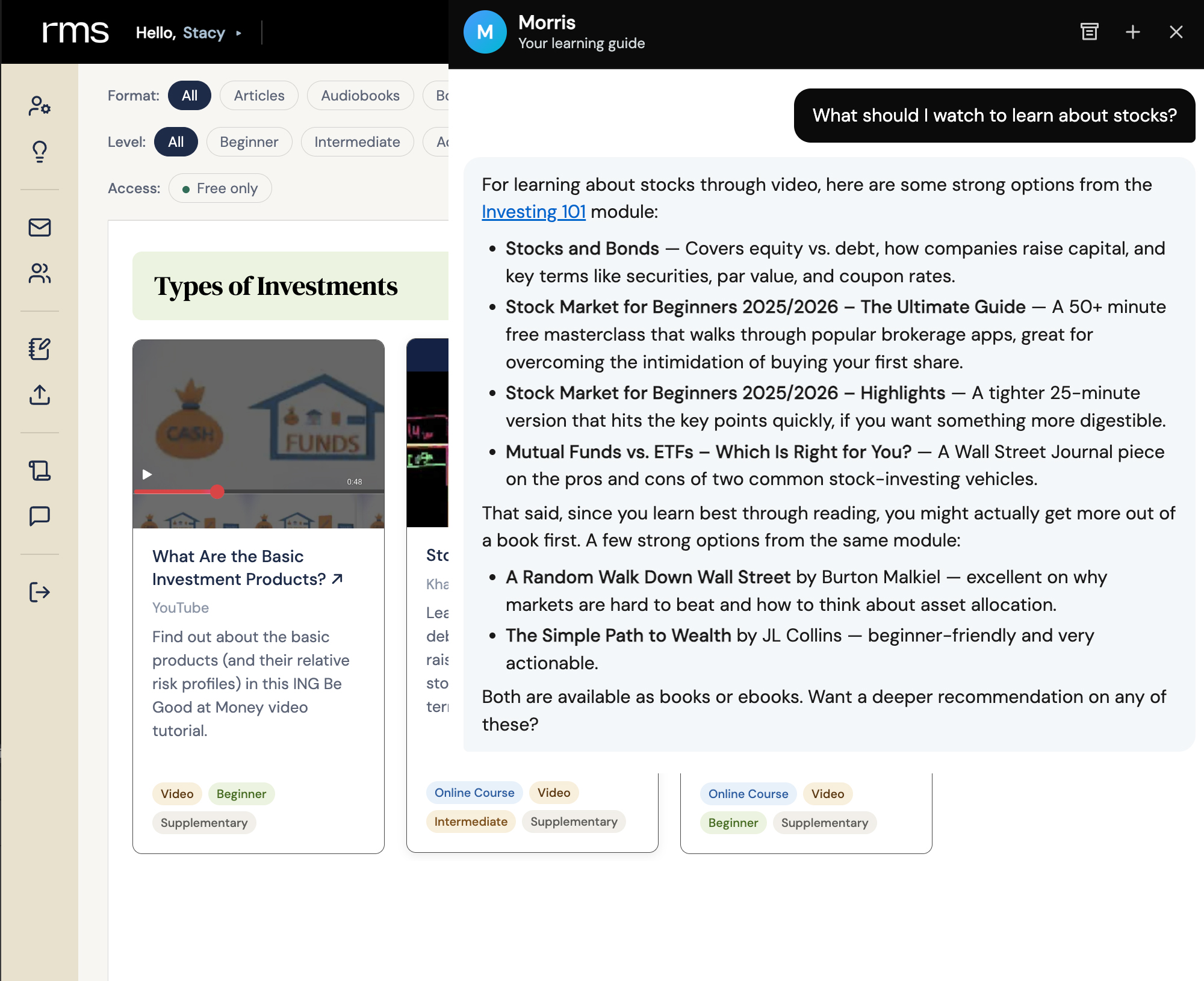Open the chat bubble icon in sidebar

point(40,516)
